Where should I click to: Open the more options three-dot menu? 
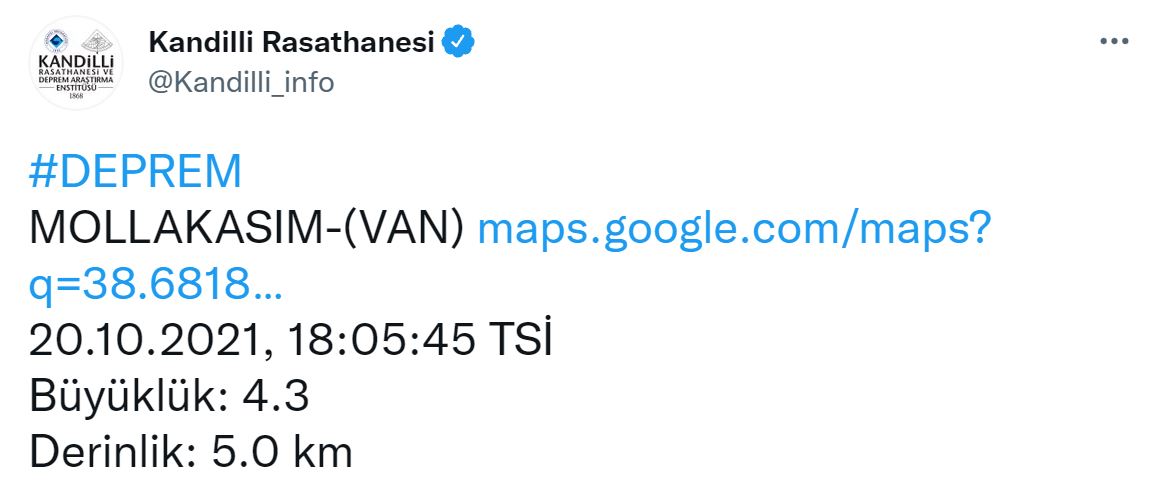point(1113,42)
